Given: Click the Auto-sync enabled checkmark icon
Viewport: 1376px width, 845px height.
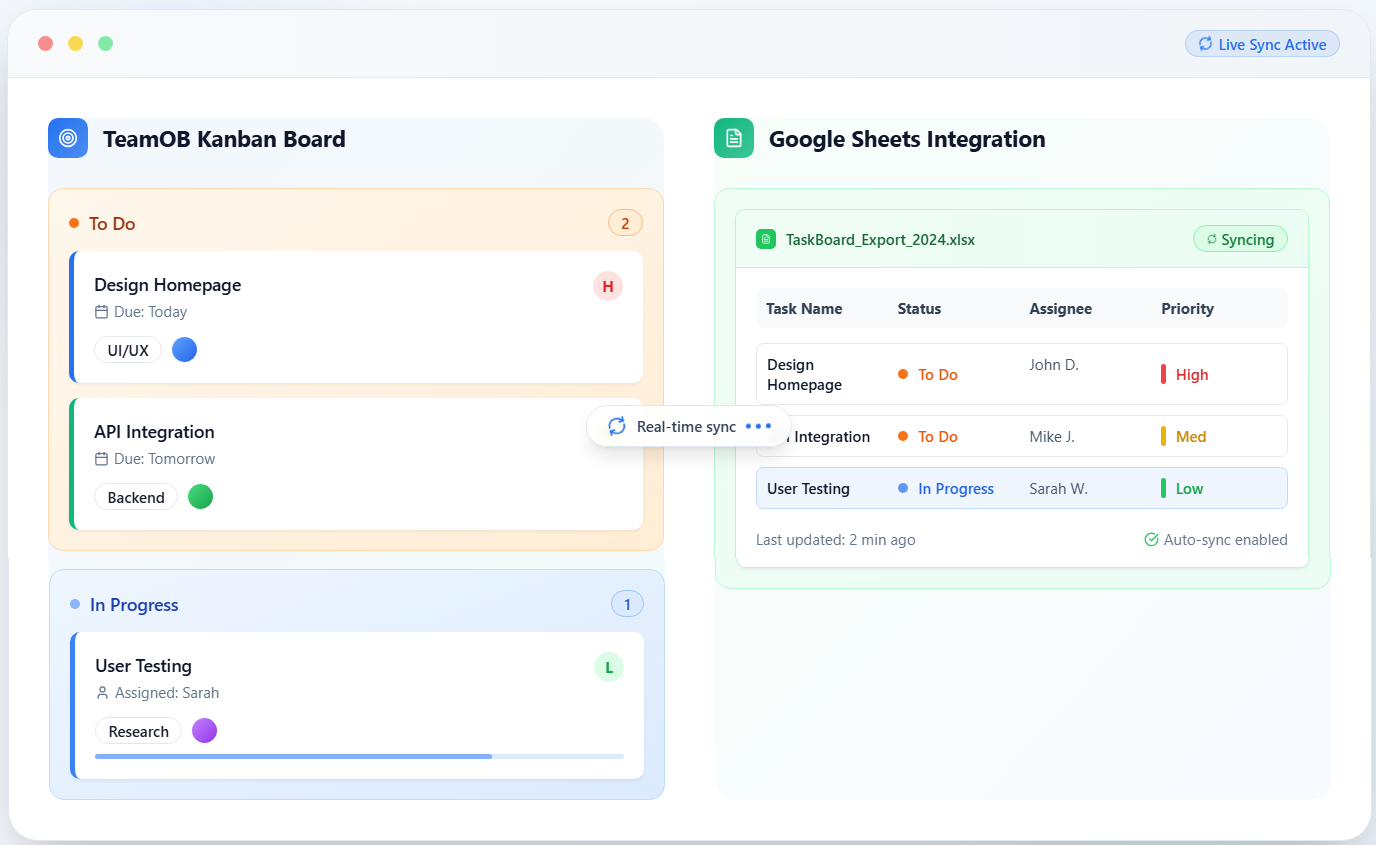Looking at the screenshot, I should (1151, 539).
